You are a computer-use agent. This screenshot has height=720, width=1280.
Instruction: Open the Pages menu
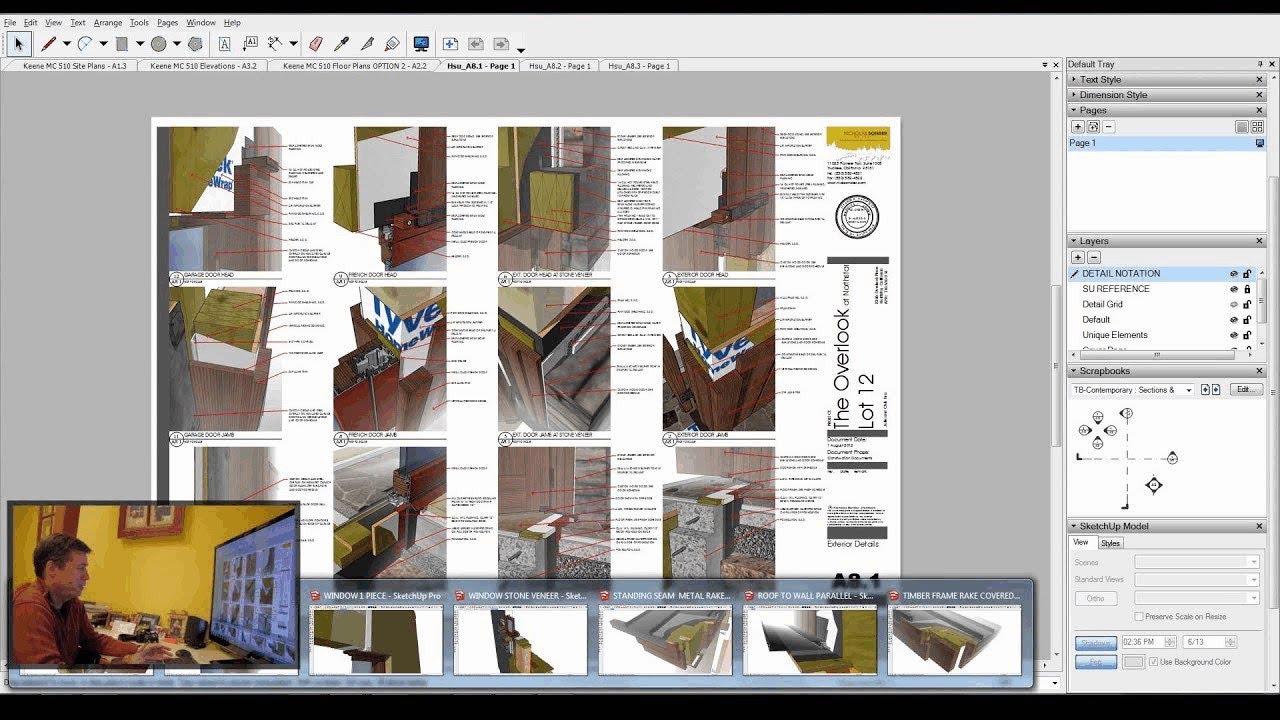click(x=168, y=22)
